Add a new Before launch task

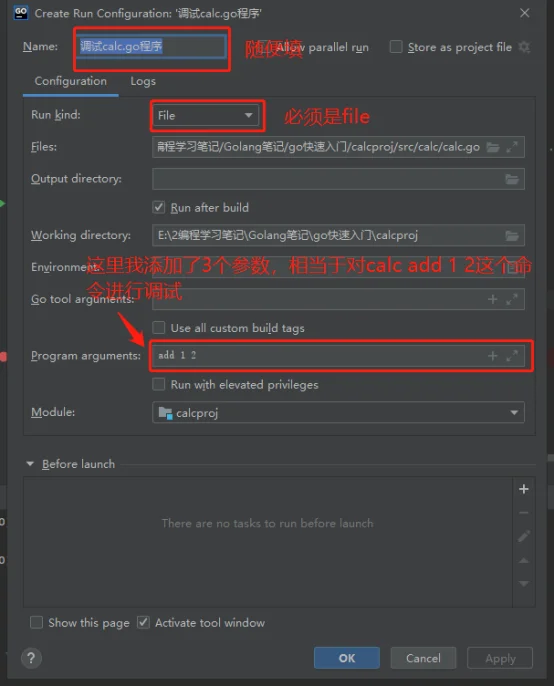[x=523, y=489]
